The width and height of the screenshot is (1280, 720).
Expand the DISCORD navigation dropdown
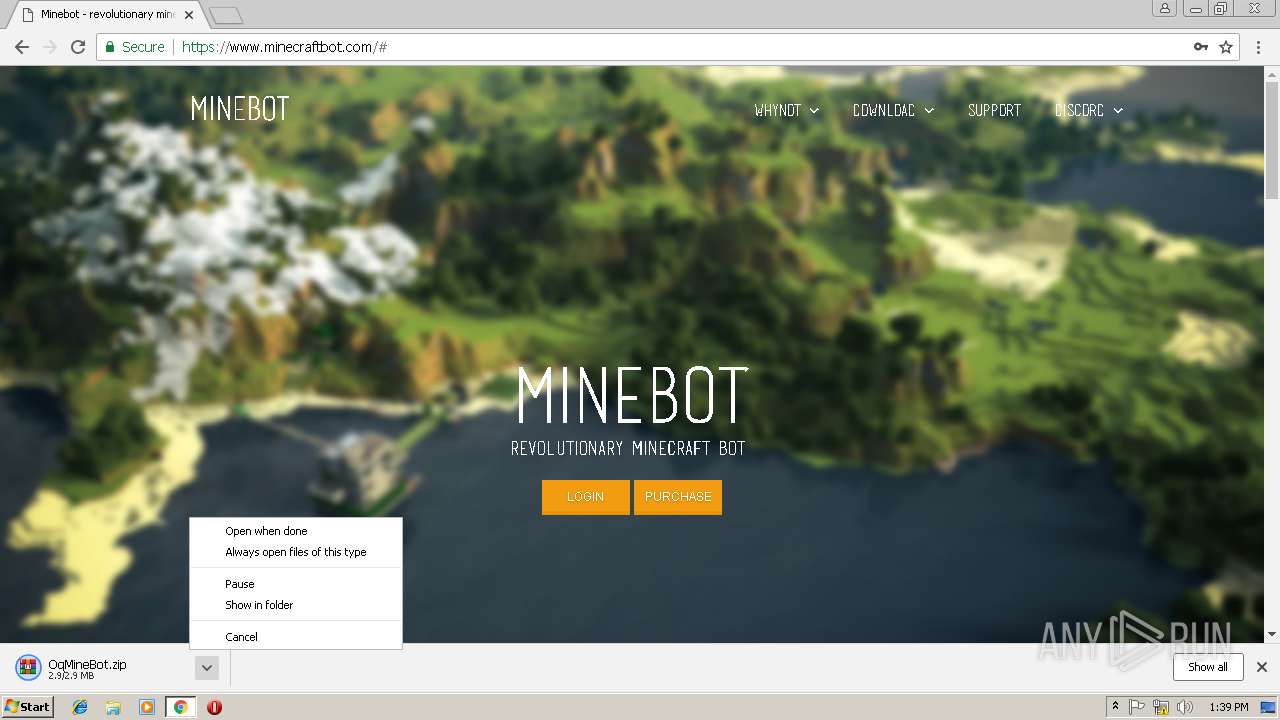point(1088,110)
